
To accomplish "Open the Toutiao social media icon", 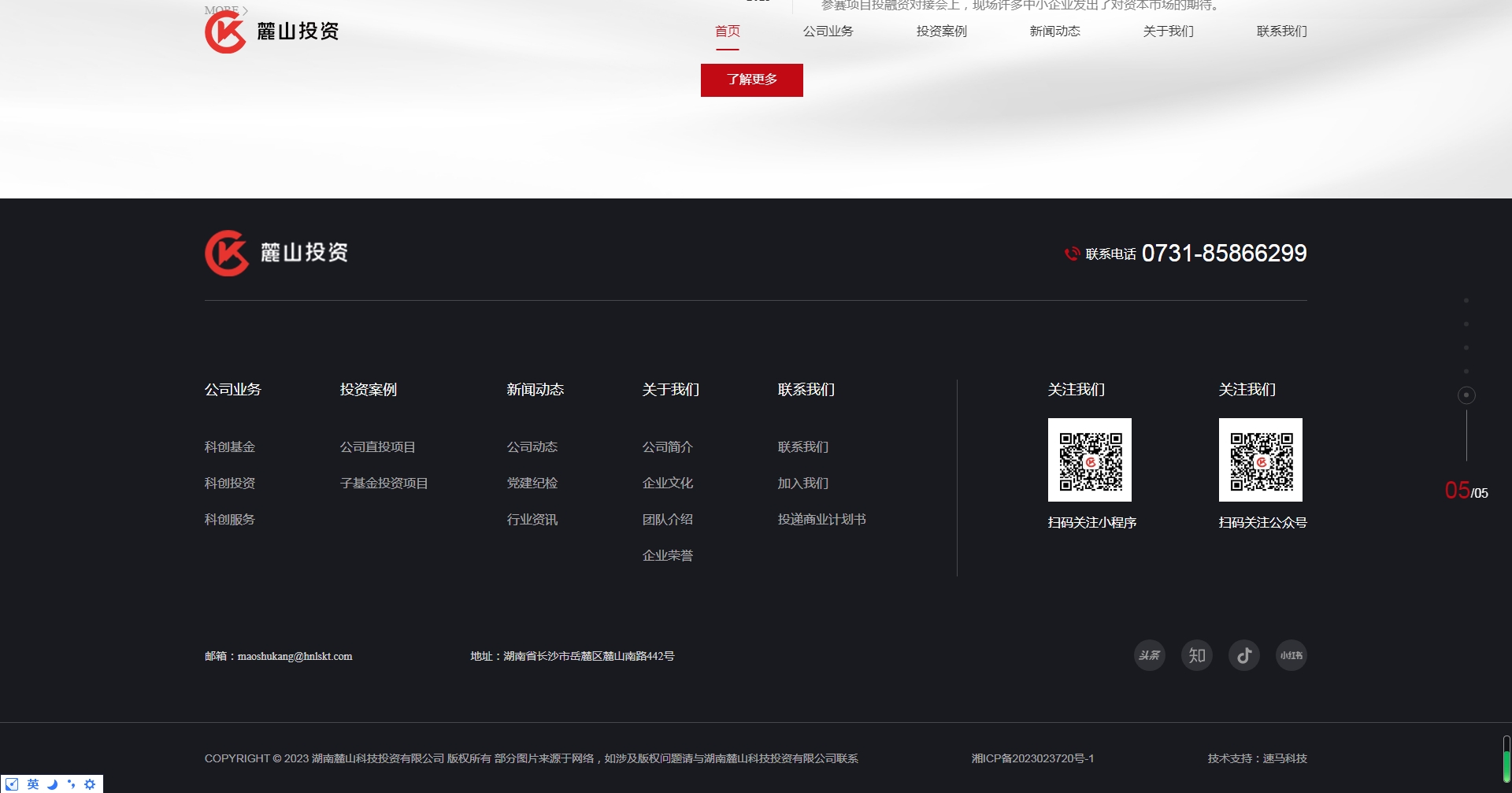I will pos(1149,654).
